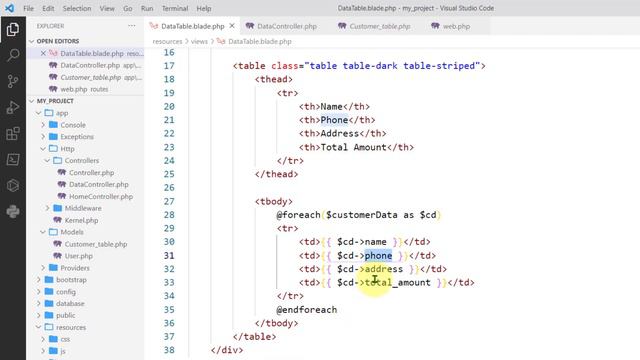Open Source Control view
The image size is (640, 360).
[13, 81]
